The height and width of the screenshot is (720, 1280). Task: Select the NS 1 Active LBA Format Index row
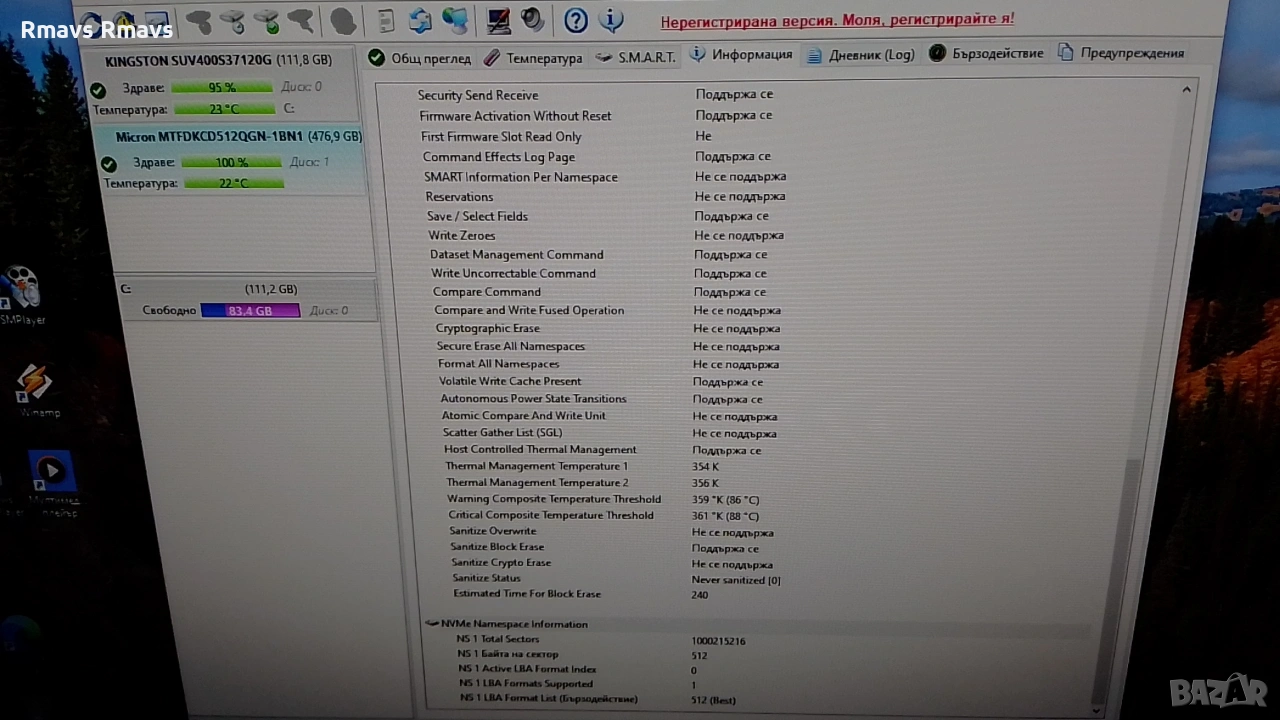point(578,670)
